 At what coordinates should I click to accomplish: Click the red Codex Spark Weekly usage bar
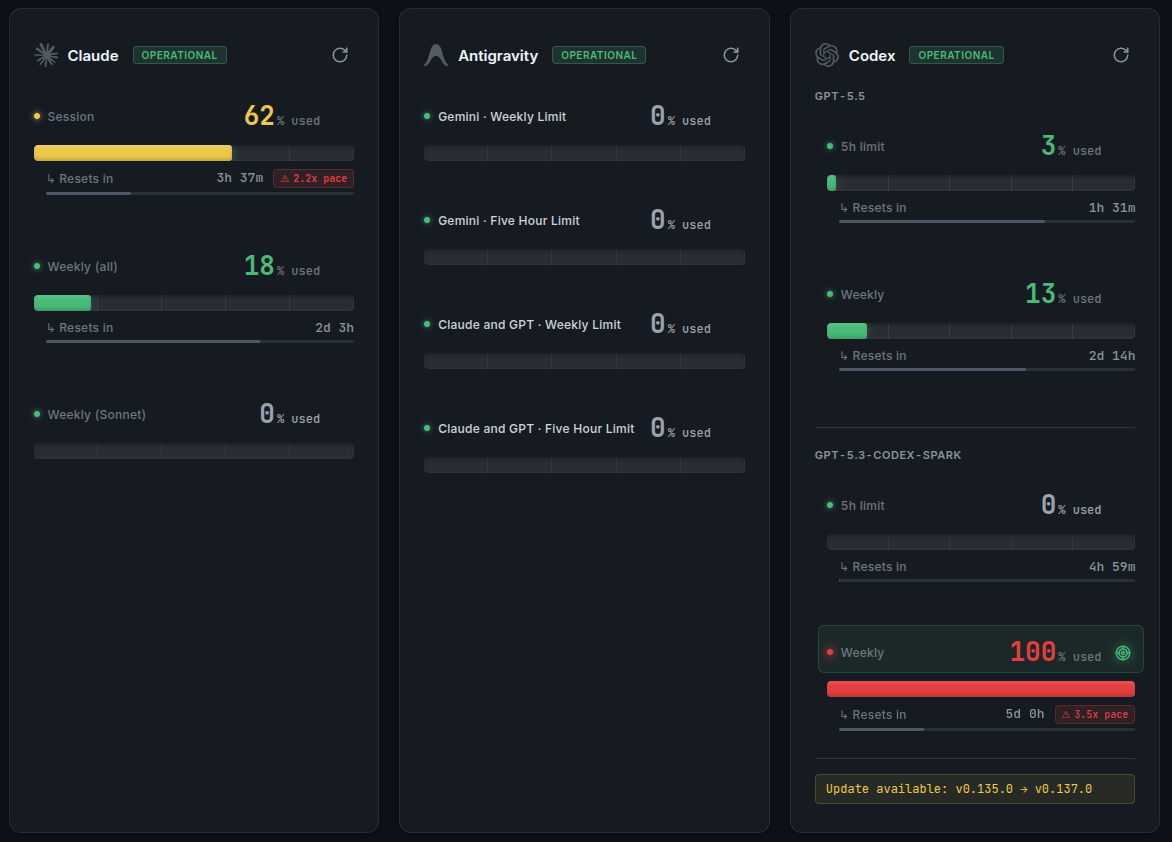[981, 689]
